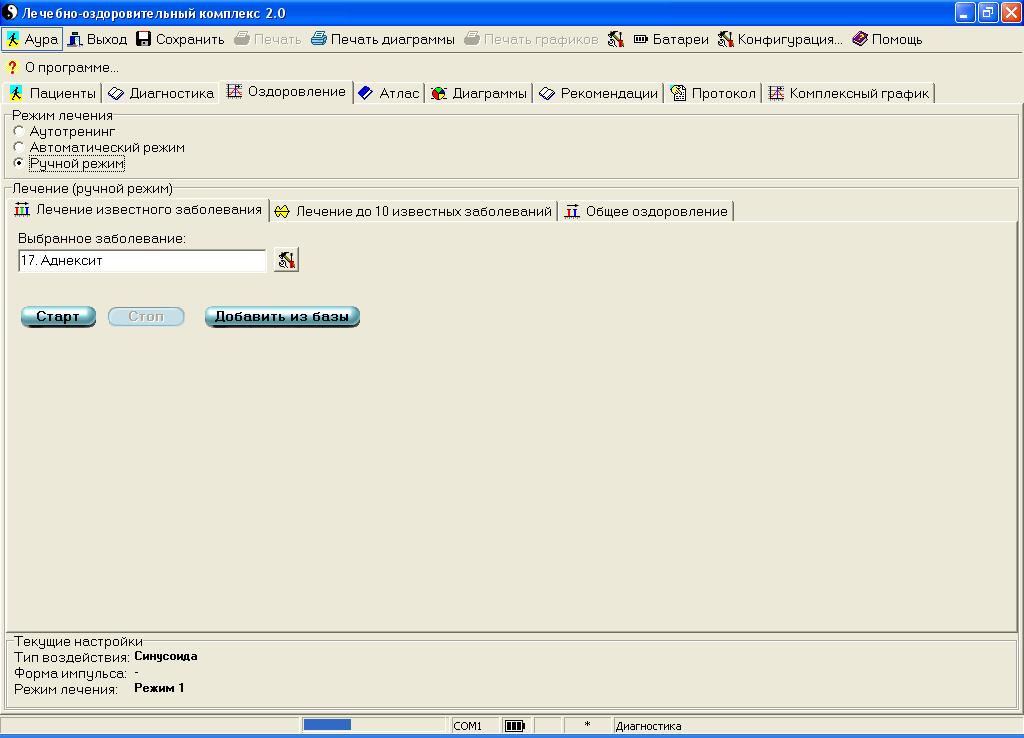Open the Помощь help book

click(x=887, y=40)
